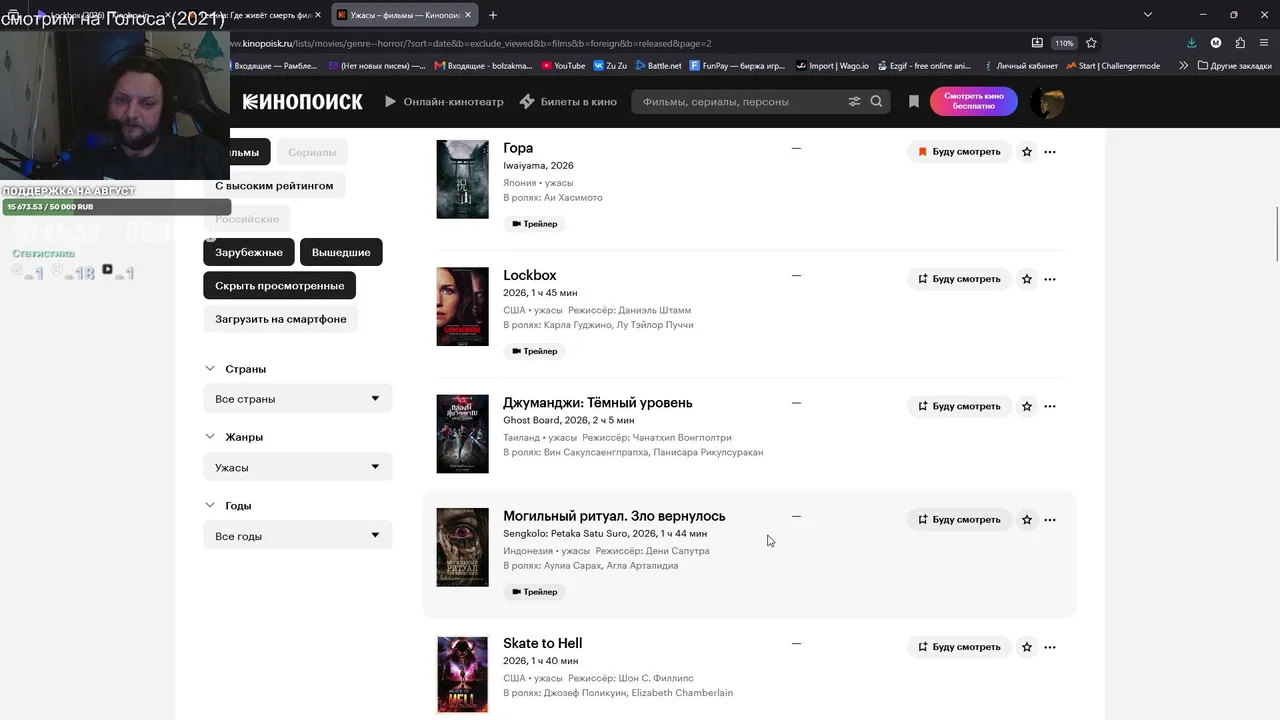Screen dimensions: 1280x720
Task: Open the Онлайн-кинотеатр section
Action: (444, 101)
